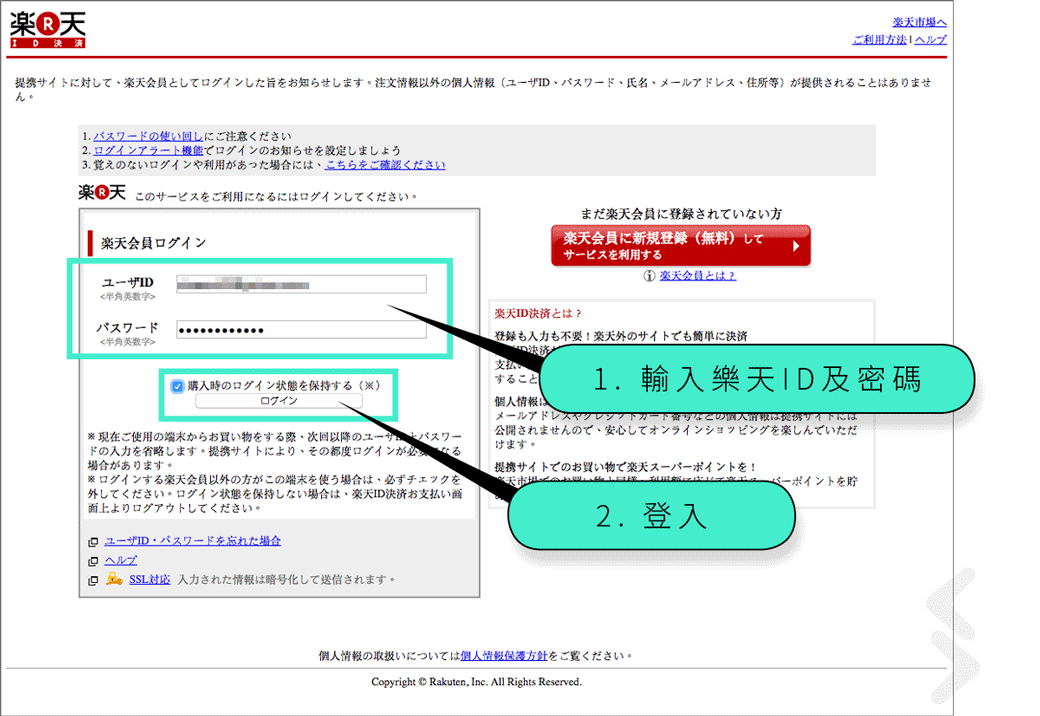1040x716 pixels.
Task: Click the popup icon beside the lower ヘルプ link
Action: tap(93, 561)
